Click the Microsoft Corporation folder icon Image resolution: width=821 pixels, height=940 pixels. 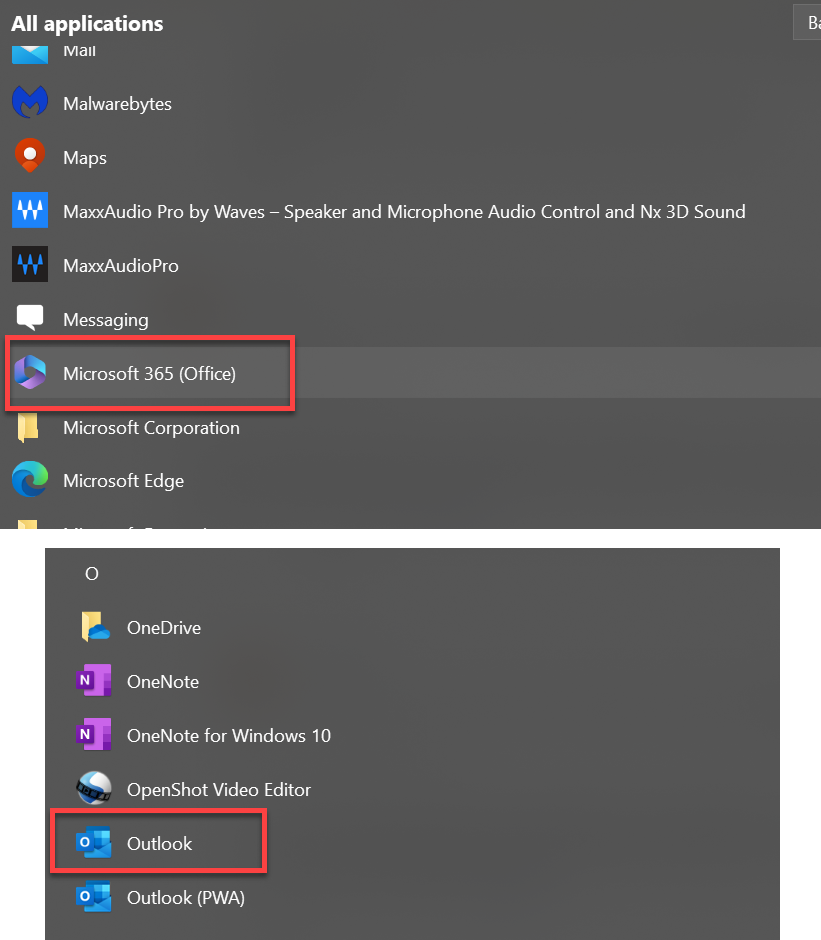point(28,427)
